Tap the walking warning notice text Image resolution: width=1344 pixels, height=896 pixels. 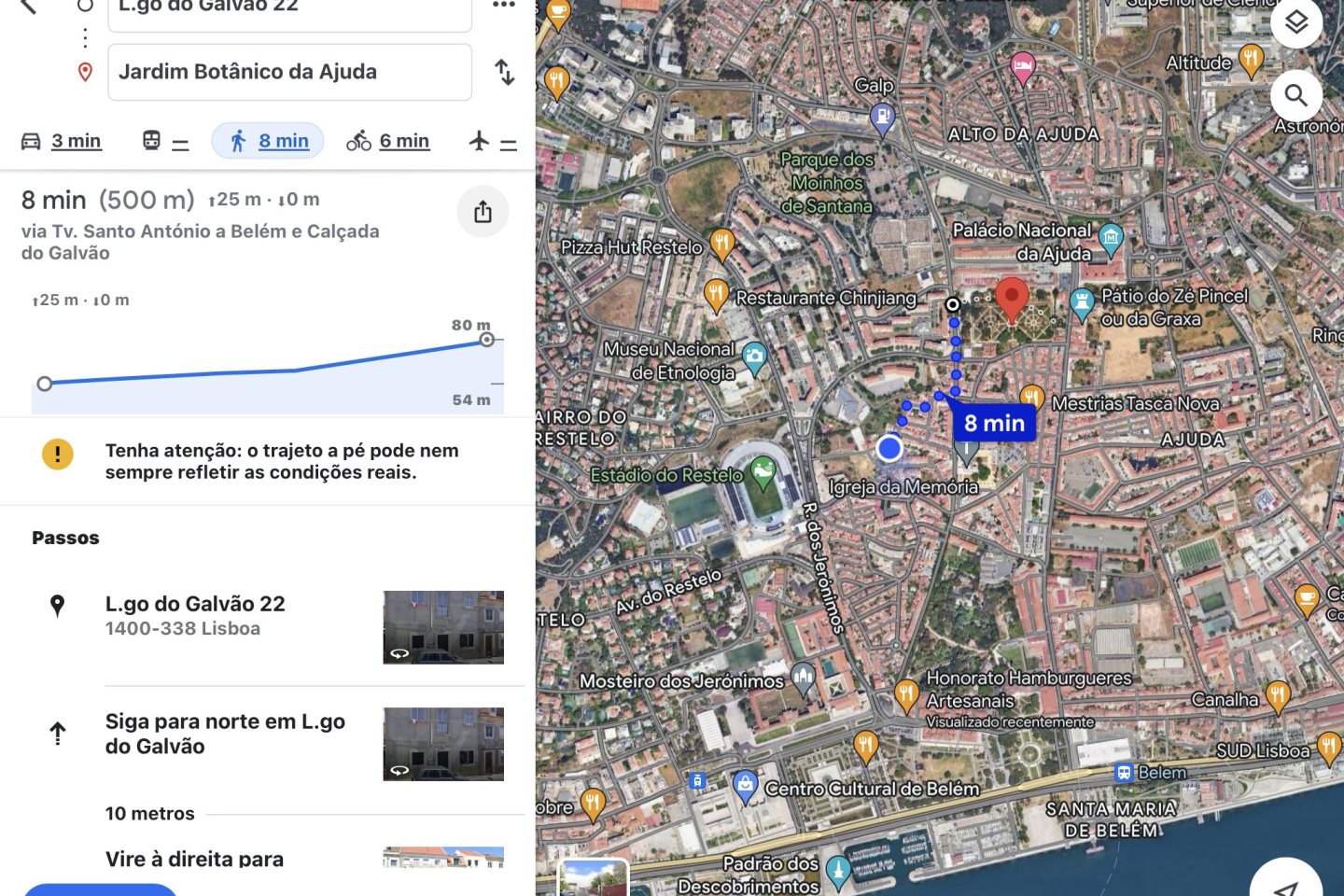282,461
